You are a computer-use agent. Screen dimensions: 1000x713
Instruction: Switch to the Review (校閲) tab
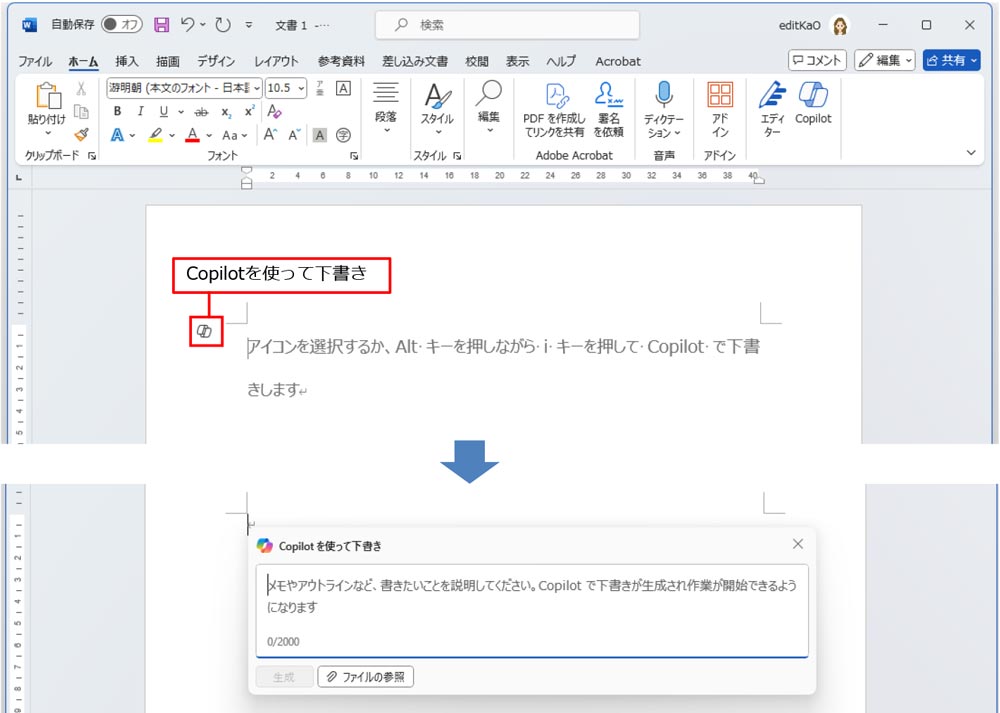(x=476, y=61)
